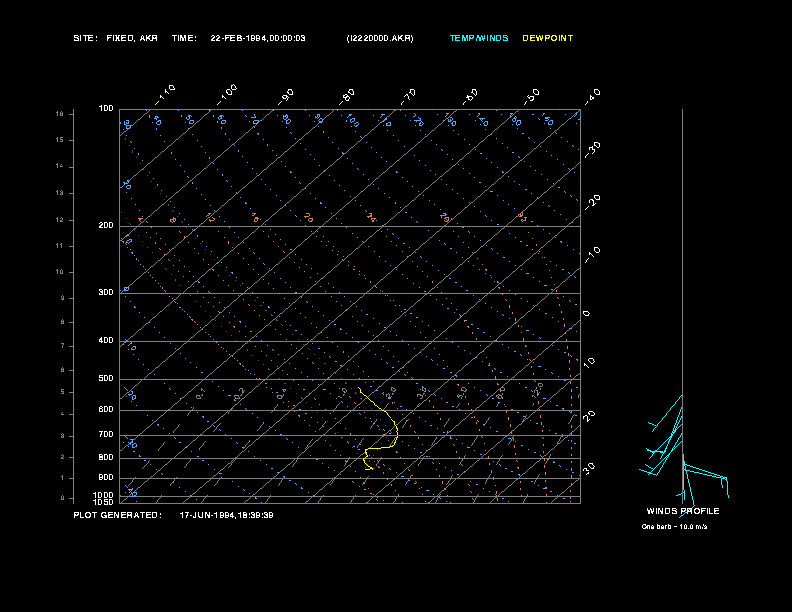Click the TIME: header label
Viewport: 792px width, 612px height.
coord(184,38)
